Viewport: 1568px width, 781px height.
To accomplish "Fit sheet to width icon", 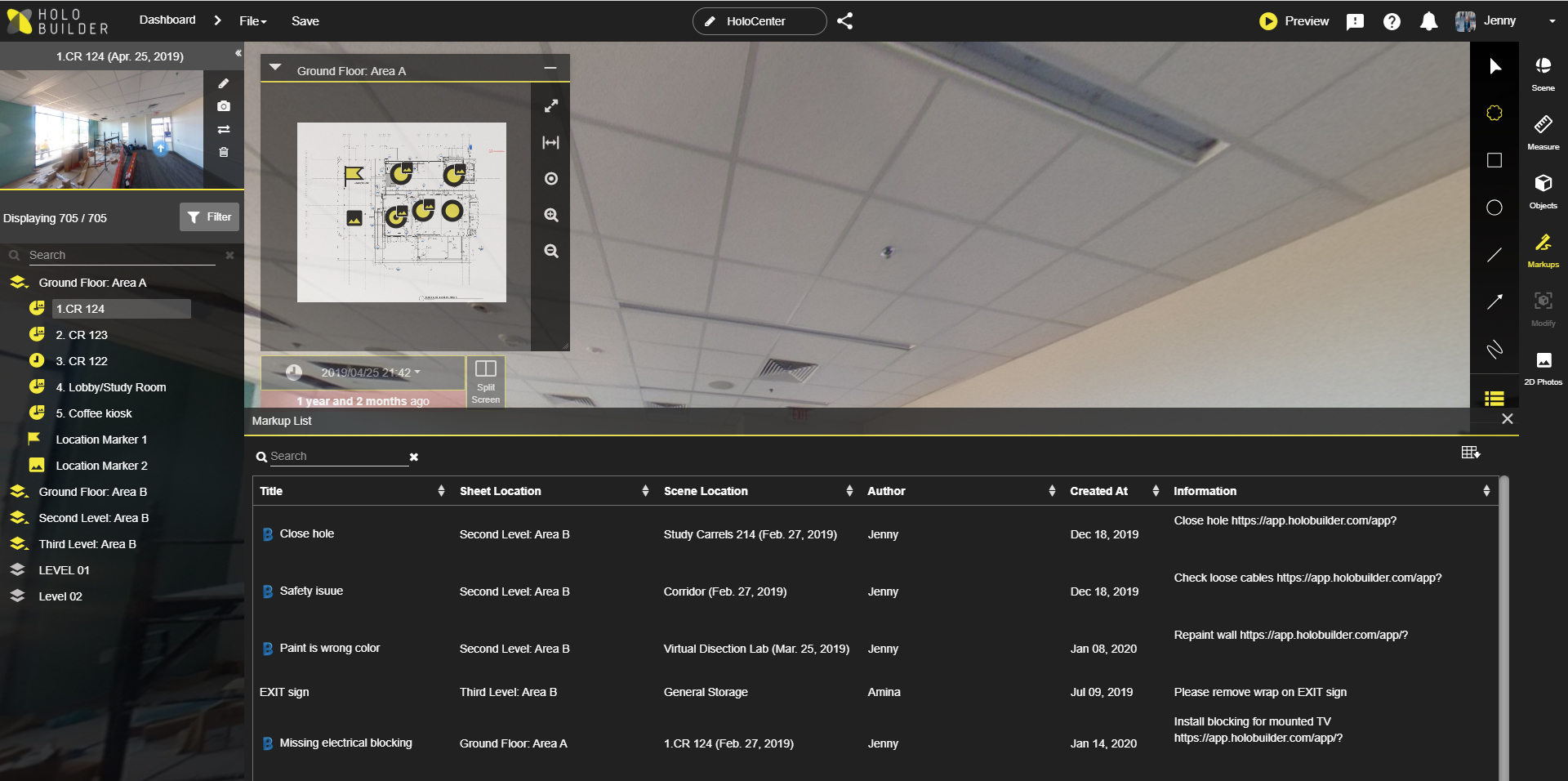I will click(551, 143).
